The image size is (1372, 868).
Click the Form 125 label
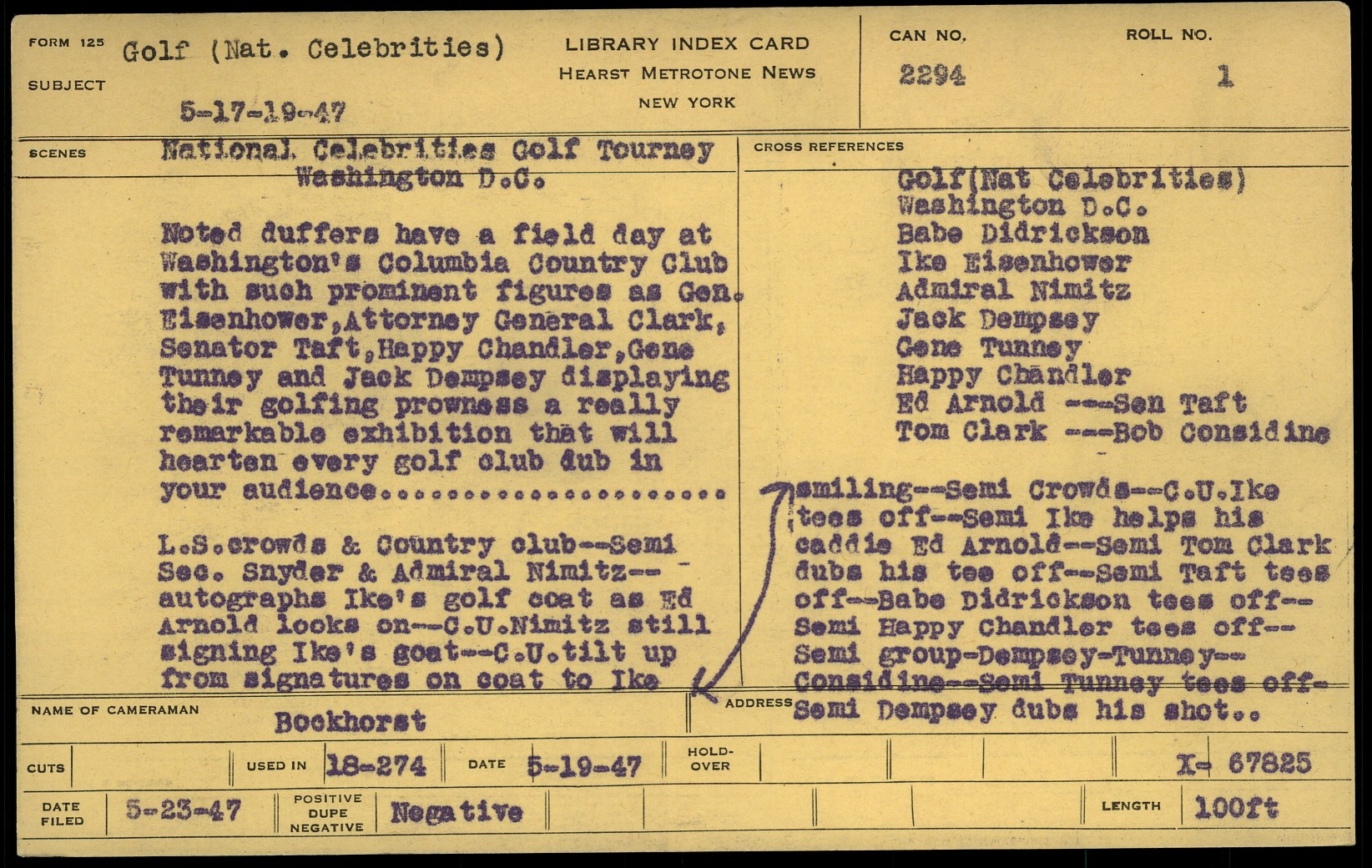(x=67, y=43)
